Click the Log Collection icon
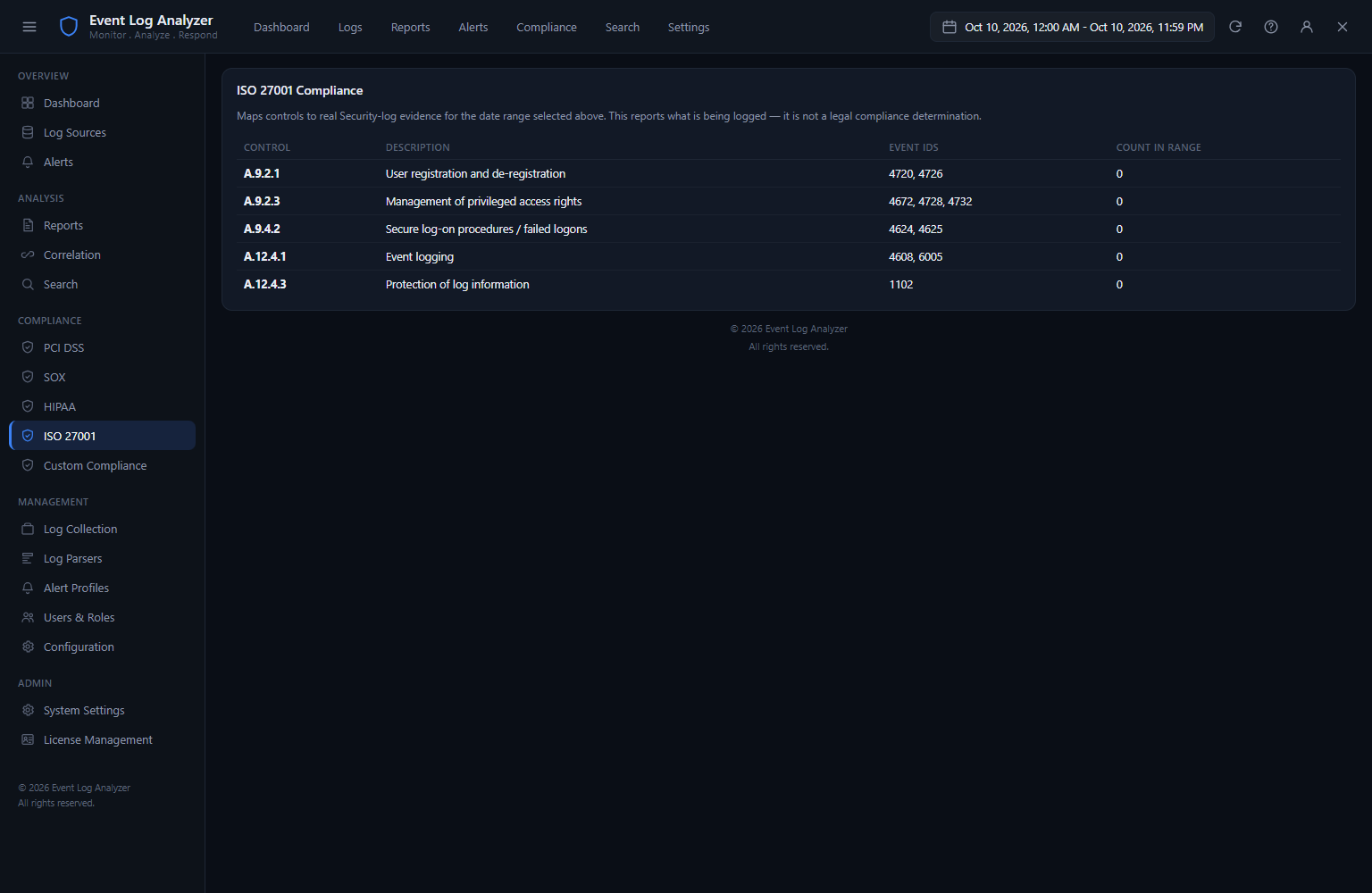 click(28, 529)
